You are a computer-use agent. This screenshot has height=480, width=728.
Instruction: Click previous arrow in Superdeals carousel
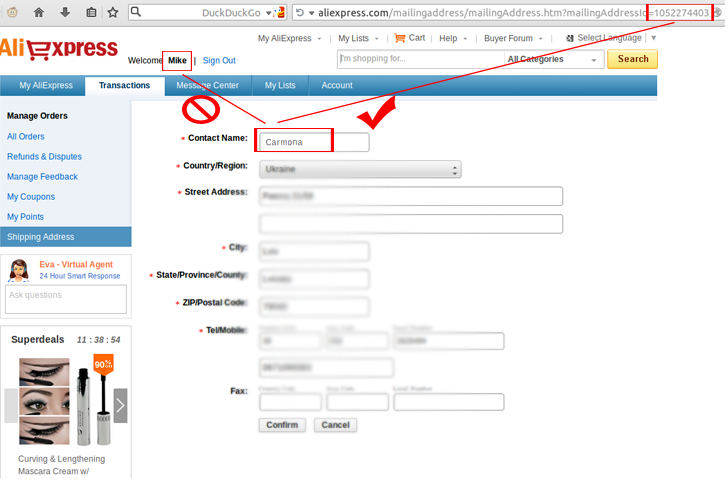click(x=11, y=406)
